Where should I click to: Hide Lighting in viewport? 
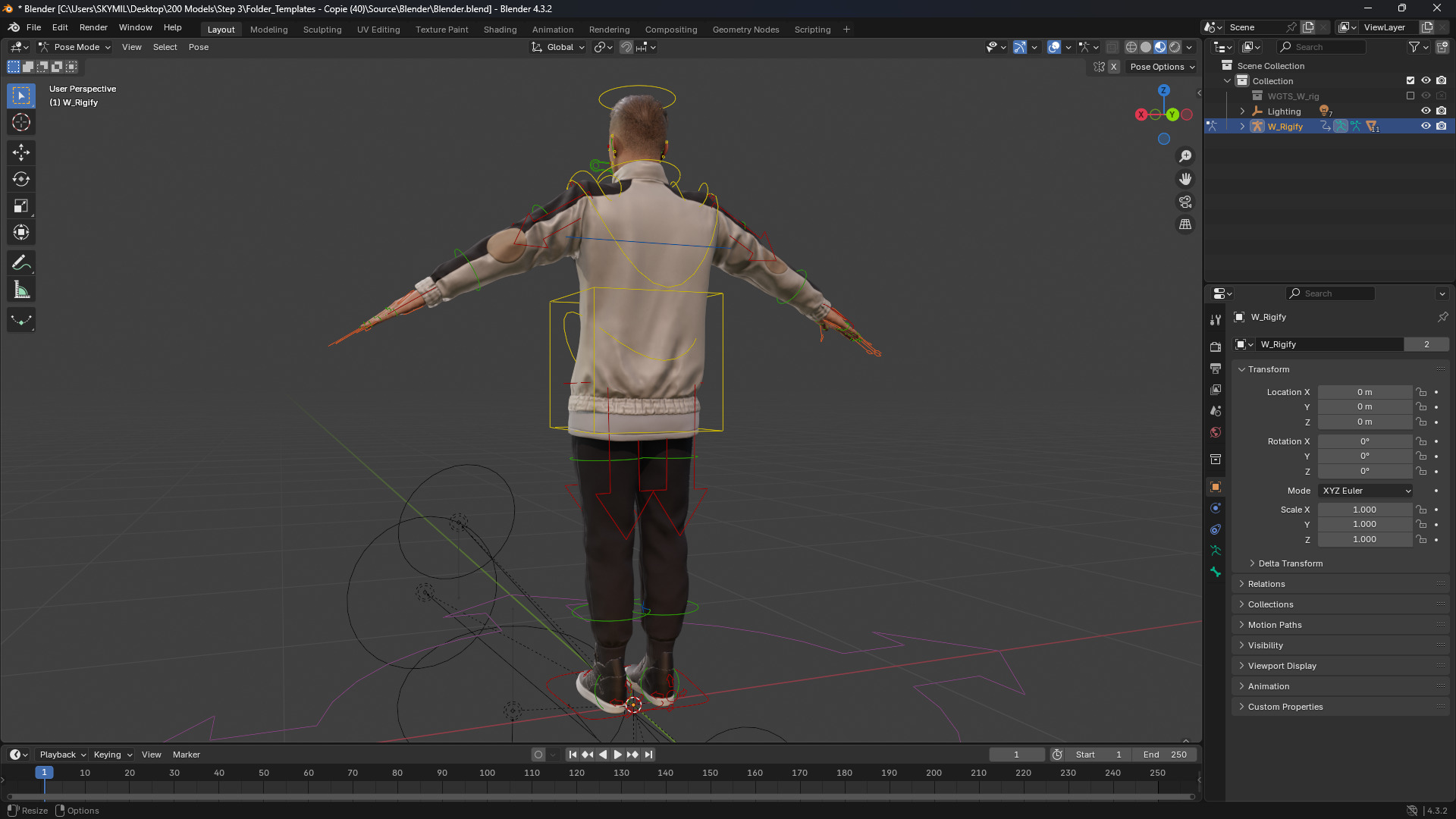pos(1426,111)
